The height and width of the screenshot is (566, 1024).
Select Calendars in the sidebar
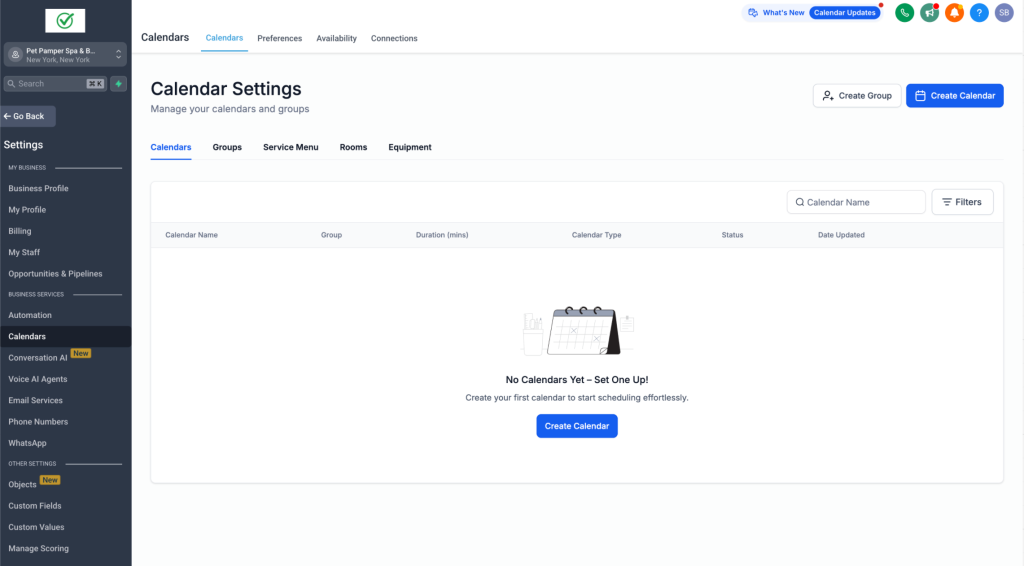(27, 337)
